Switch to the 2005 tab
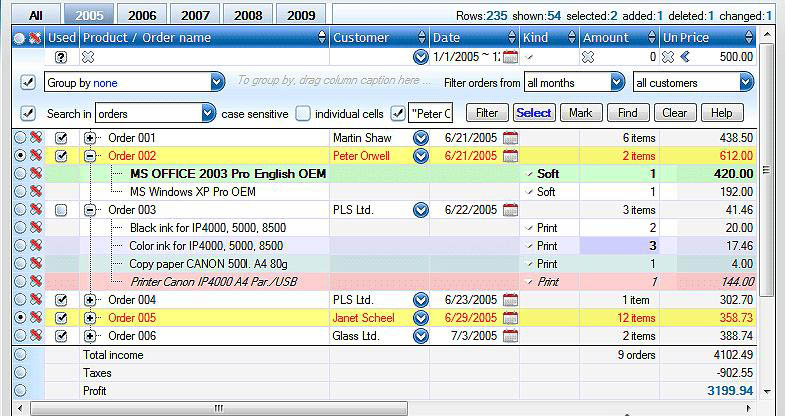The width and height of the screenshot is (785, 416). (x=89, y=15)
